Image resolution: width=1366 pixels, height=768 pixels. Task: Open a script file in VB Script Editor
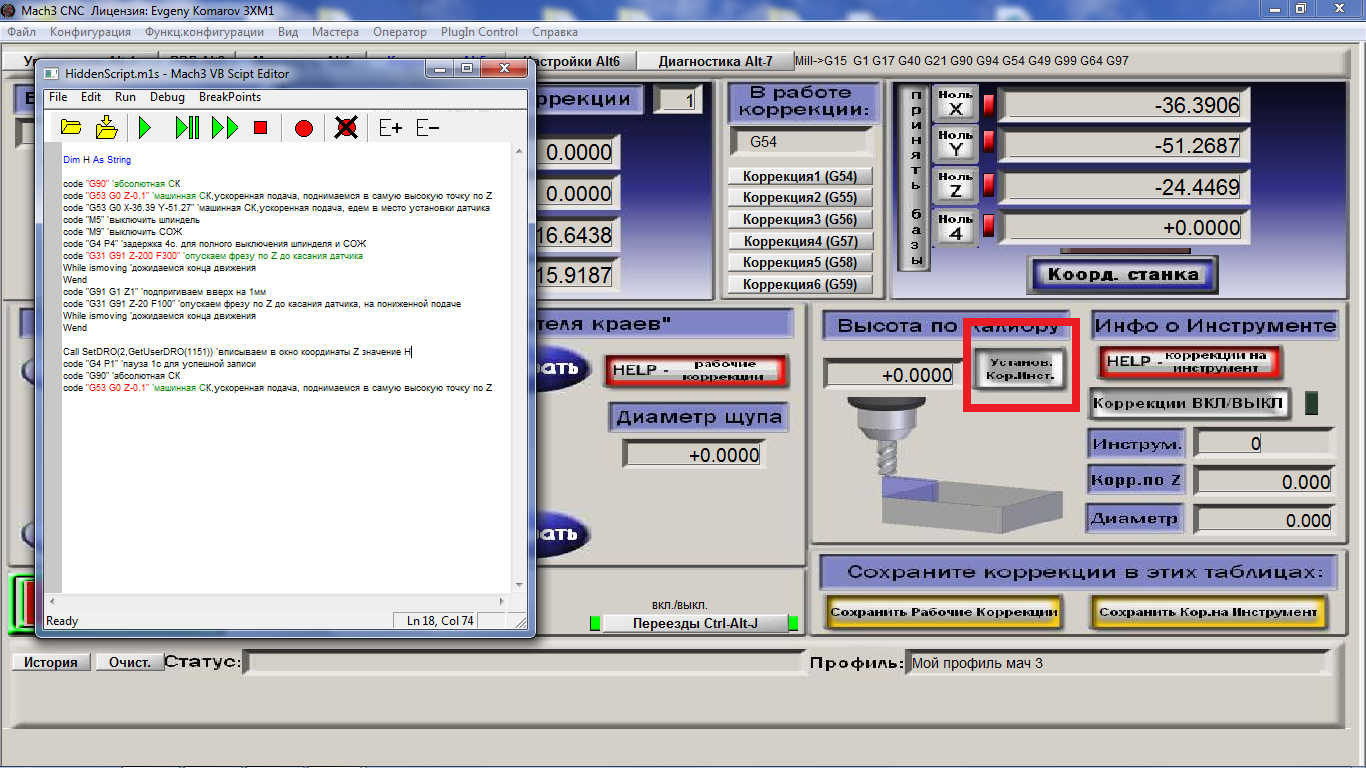(x=71, y=128)
